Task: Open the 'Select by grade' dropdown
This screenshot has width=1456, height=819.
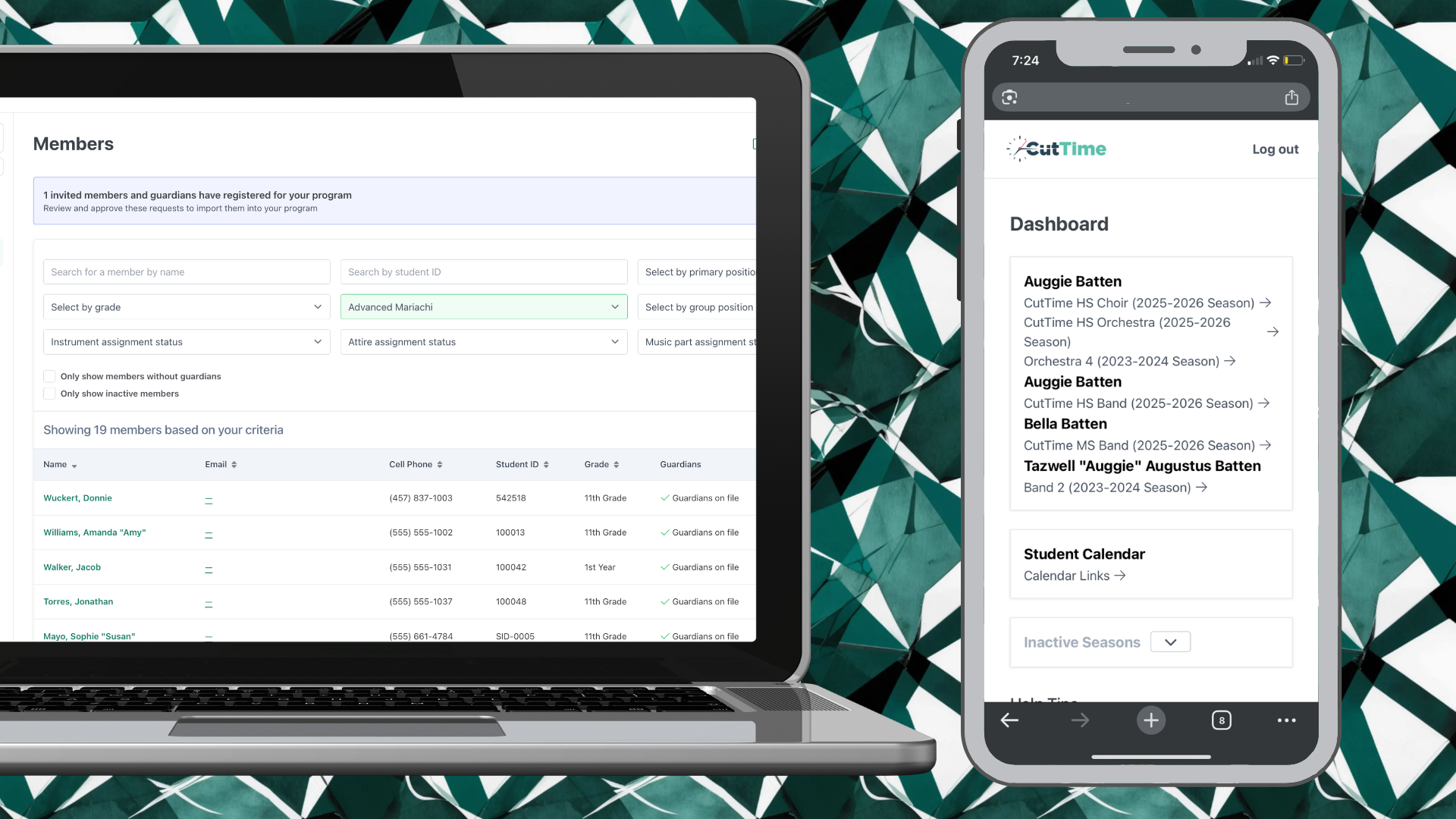Action: tap(187, 306)
